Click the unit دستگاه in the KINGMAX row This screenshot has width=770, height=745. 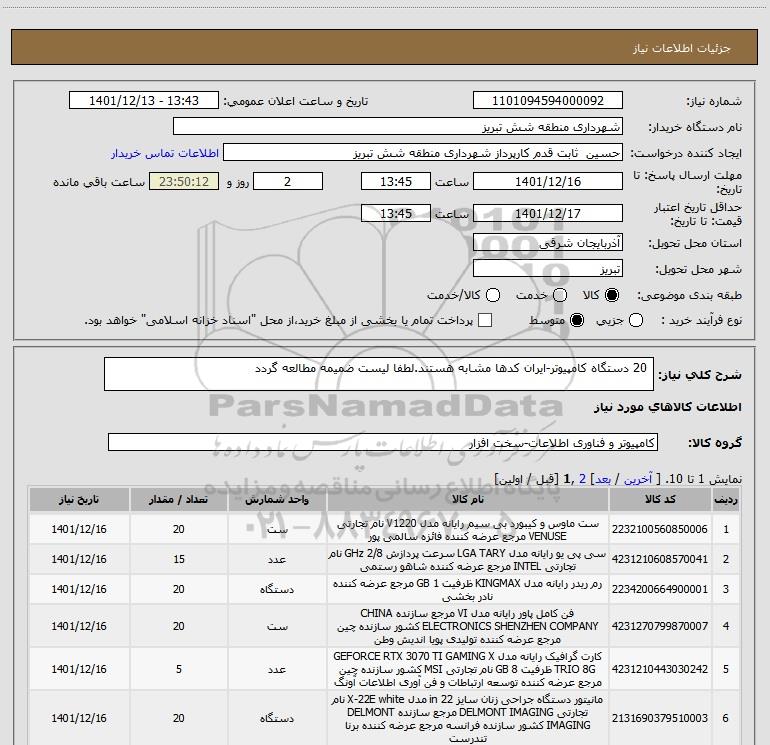(277, 589)
